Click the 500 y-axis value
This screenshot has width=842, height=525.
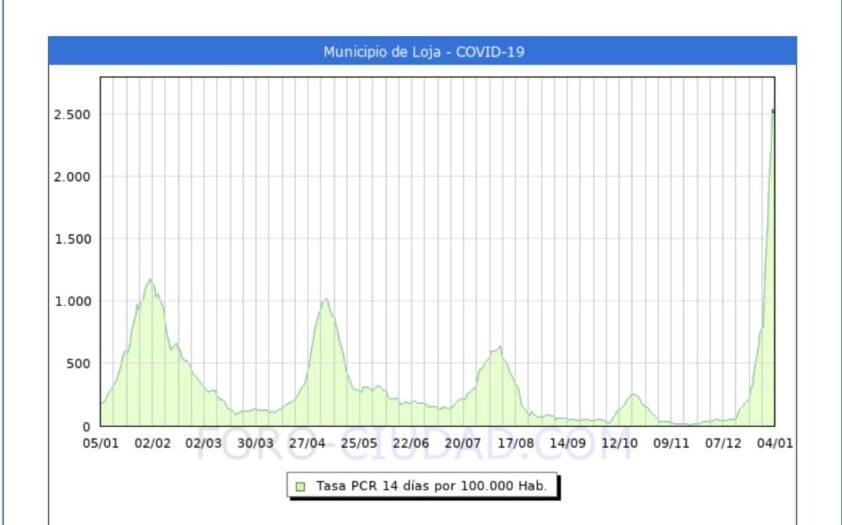click(x=78, y=364)
